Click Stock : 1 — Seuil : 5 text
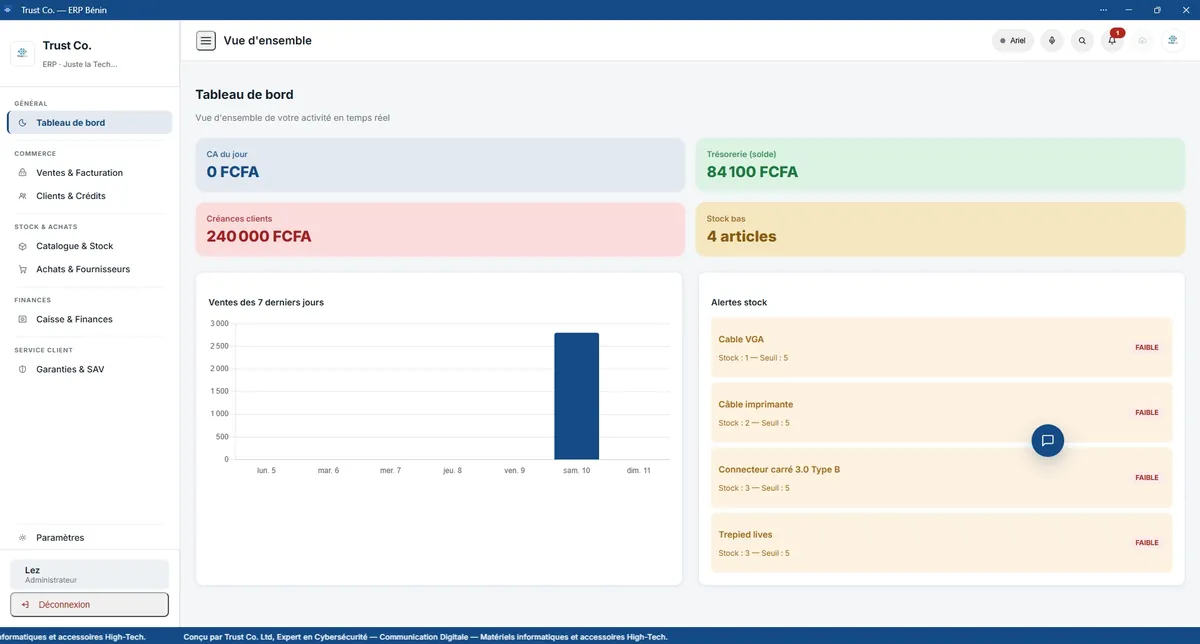 (753, 358)
